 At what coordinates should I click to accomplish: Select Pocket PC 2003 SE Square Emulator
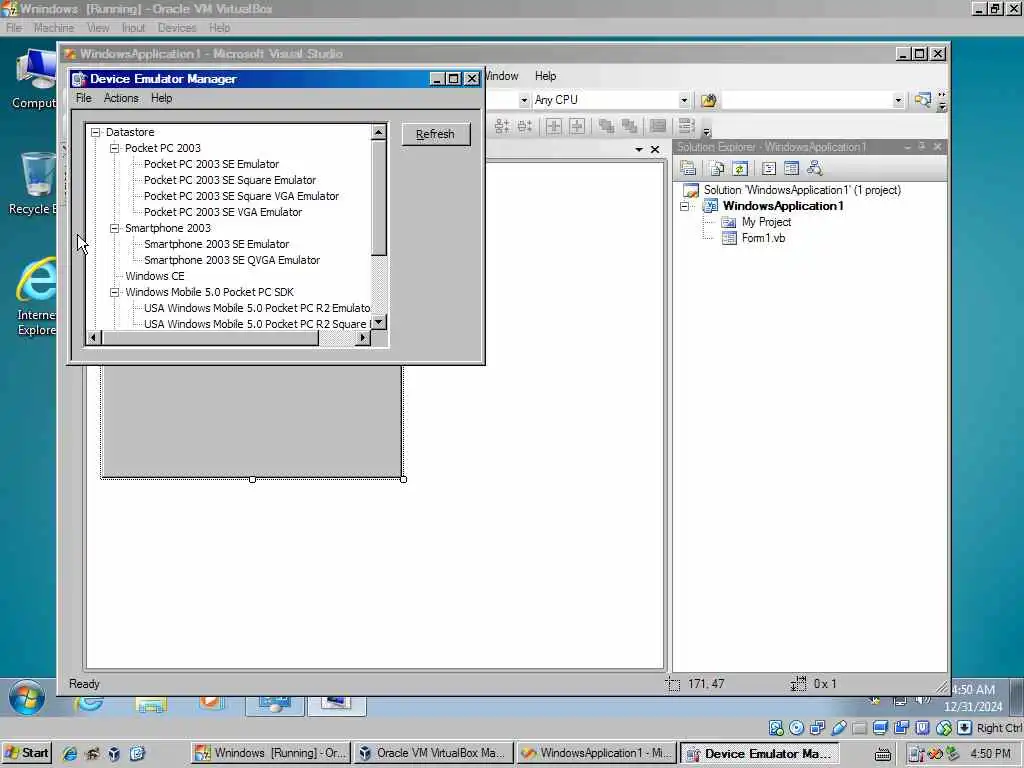tap(230, 180)
